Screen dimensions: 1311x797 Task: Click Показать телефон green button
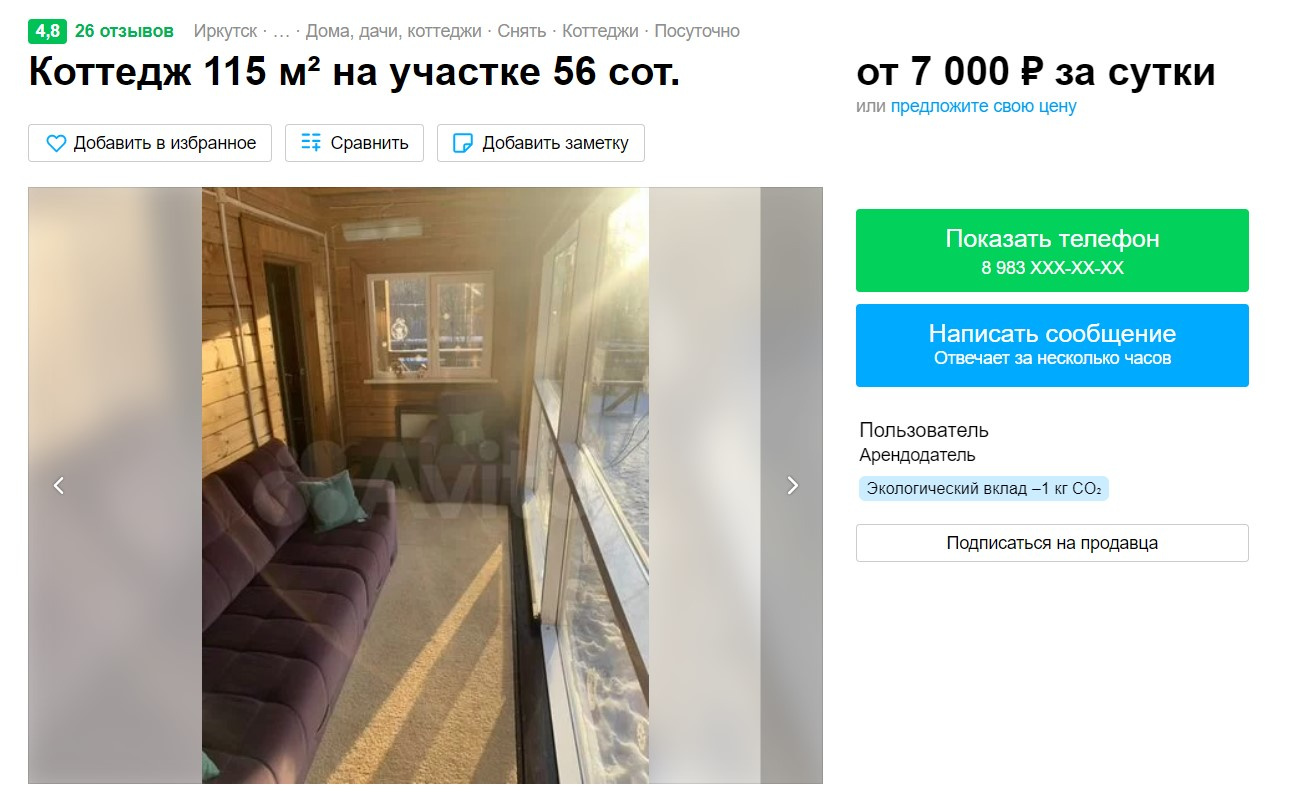click(1052, 250)
